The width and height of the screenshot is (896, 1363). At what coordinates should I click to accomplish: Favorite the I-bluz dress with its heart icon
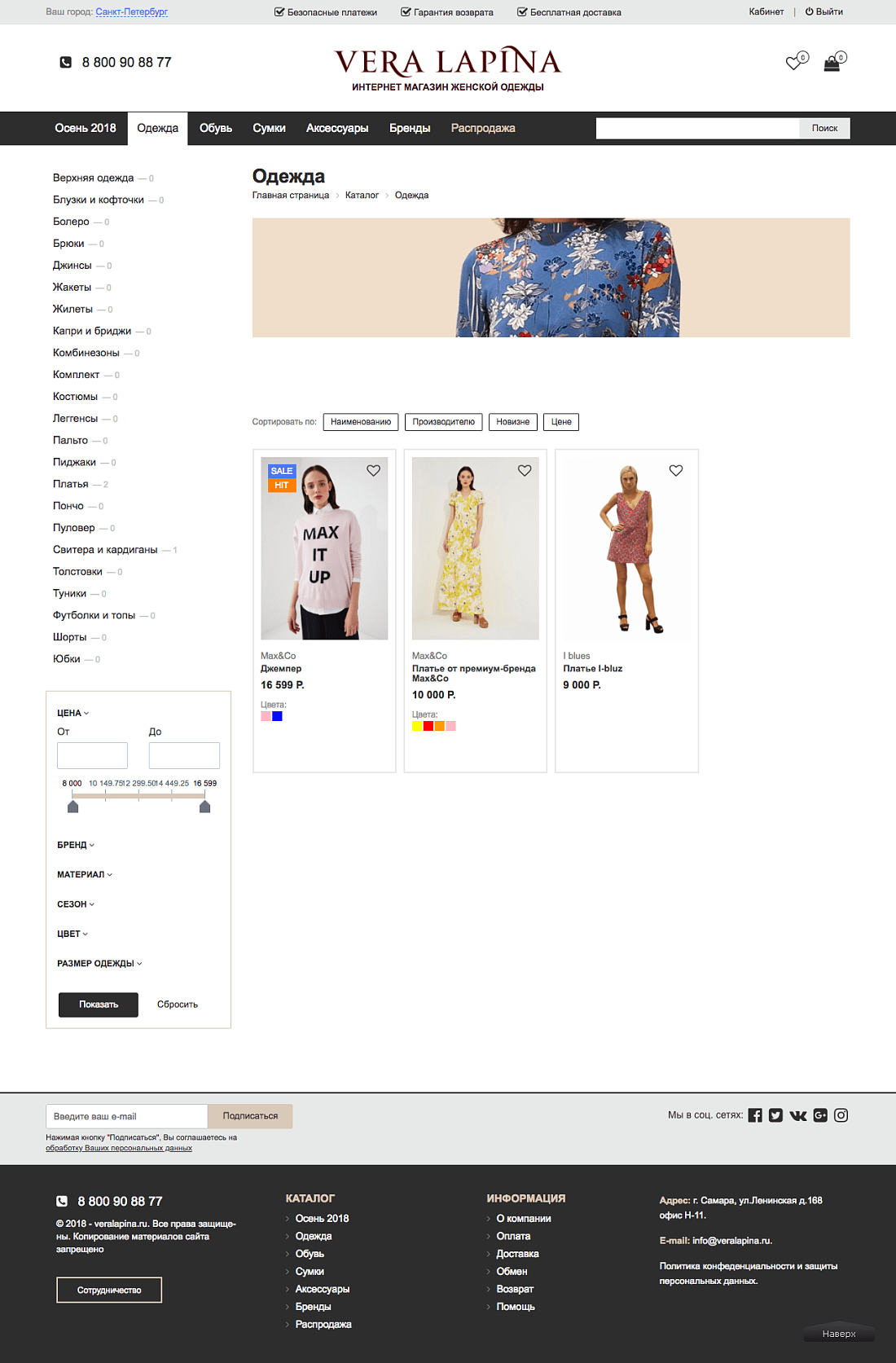(676, 470)
